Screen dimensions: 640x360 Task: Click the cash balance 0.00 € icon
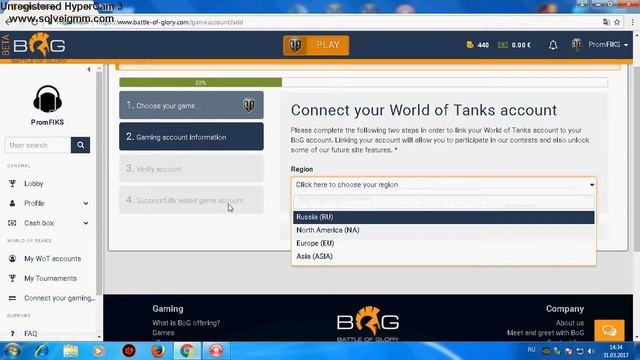(503, 45)
